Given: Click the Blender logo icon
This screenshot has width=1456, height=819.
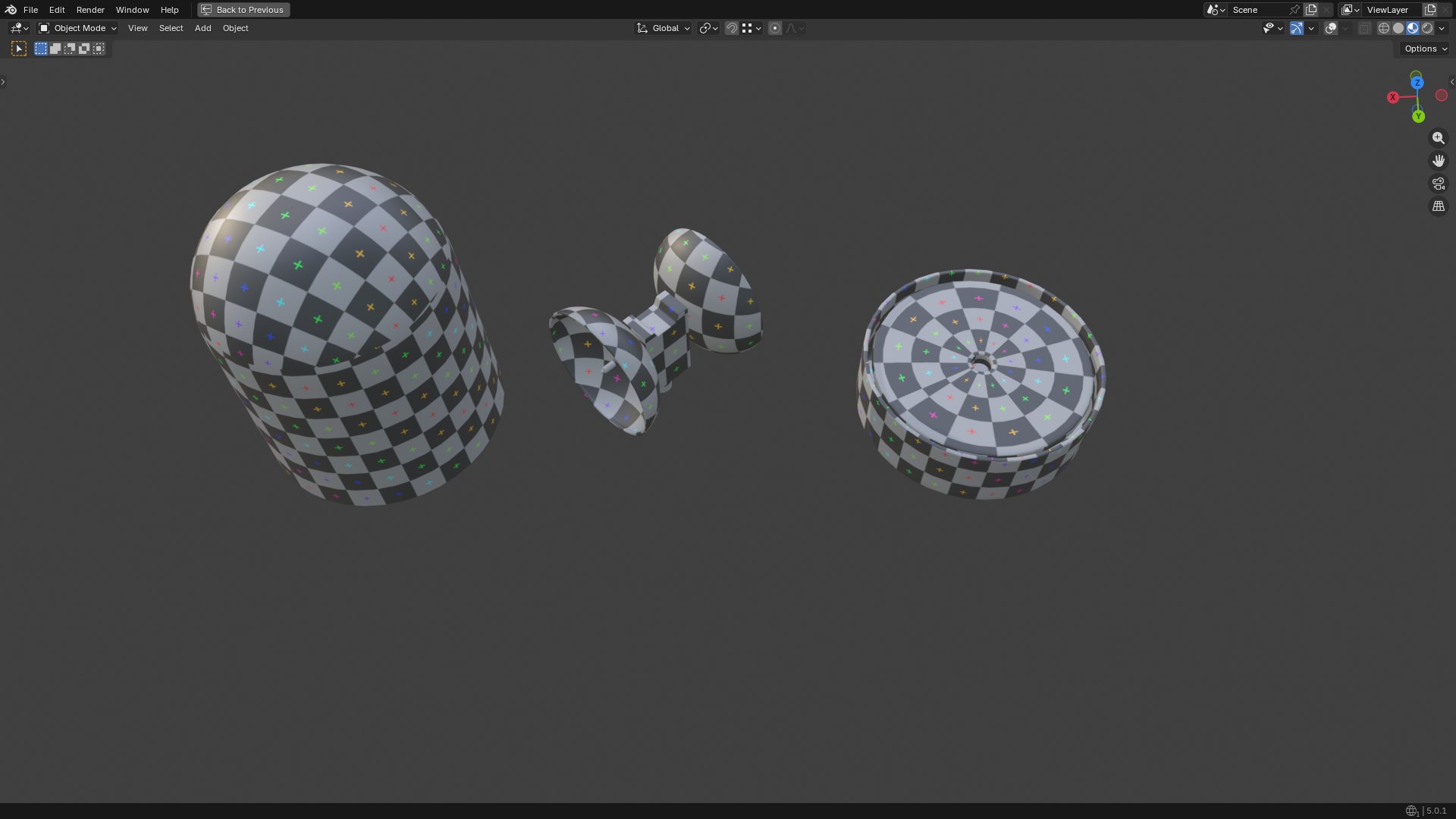Looking at the screenshot, I should [11, 10].
